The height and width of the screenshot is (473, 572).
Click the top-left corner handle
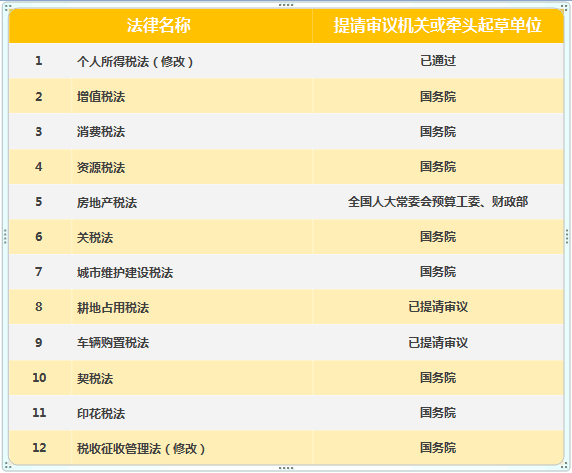pyautogui.click(x=7, y=7)
